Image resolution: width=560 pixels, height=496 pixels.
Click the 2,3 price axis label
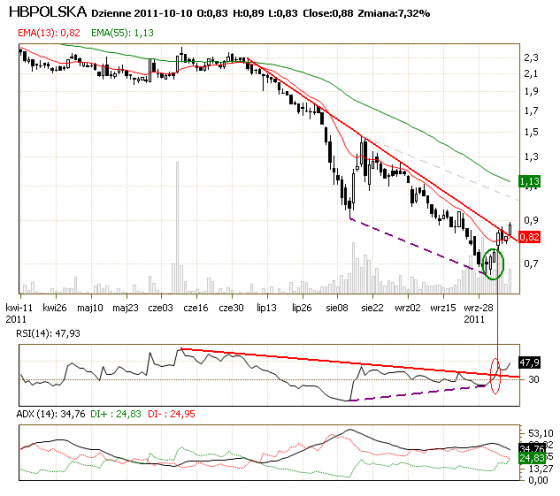point(531,57)
